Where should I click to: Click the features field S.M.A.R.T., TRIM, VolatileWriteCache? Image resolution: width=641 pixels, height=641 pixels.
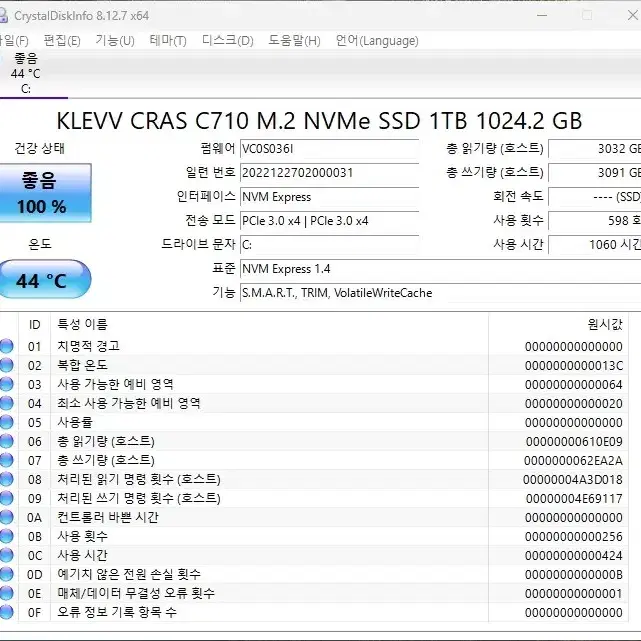441,293
